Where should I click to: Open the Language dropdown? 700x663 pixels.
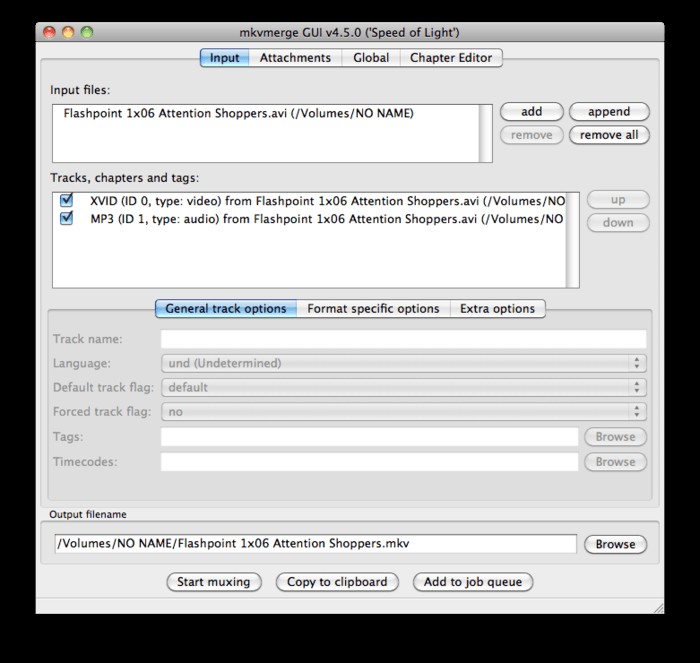(404, 363)
